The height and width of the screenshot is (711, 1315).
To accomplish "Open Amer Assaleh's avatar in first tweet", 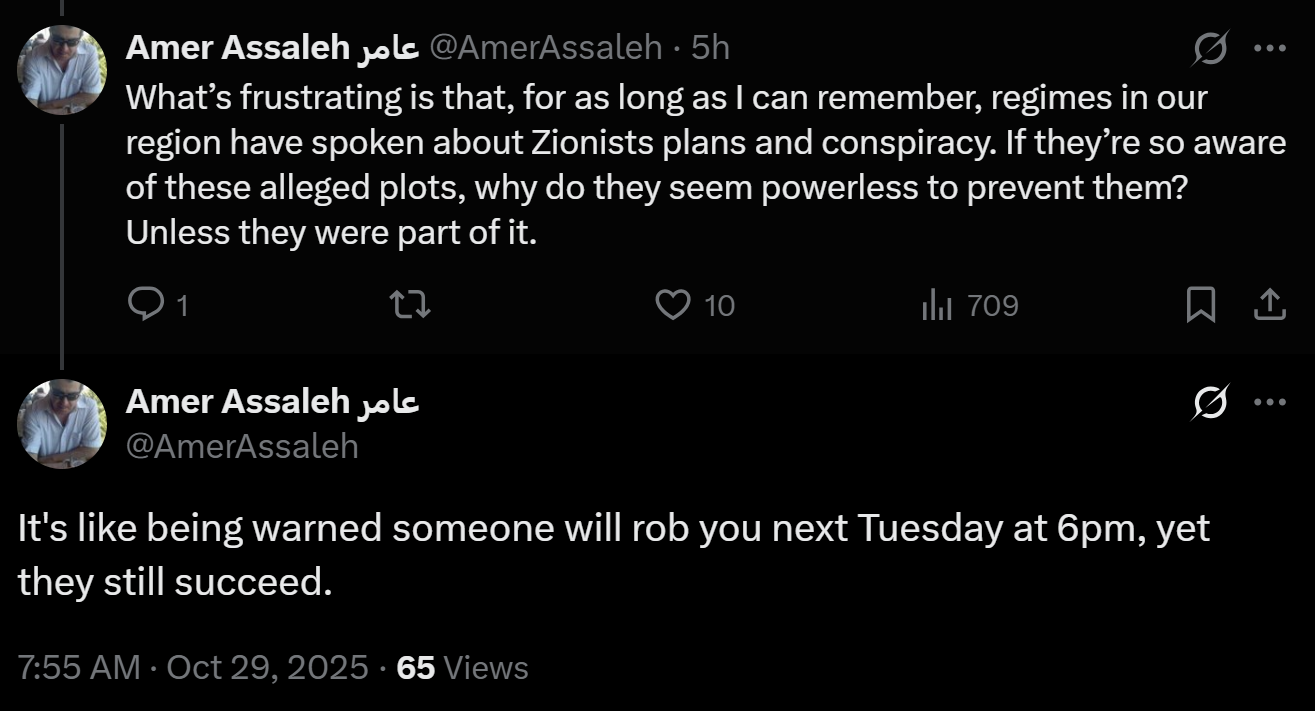I will [63, 70].
